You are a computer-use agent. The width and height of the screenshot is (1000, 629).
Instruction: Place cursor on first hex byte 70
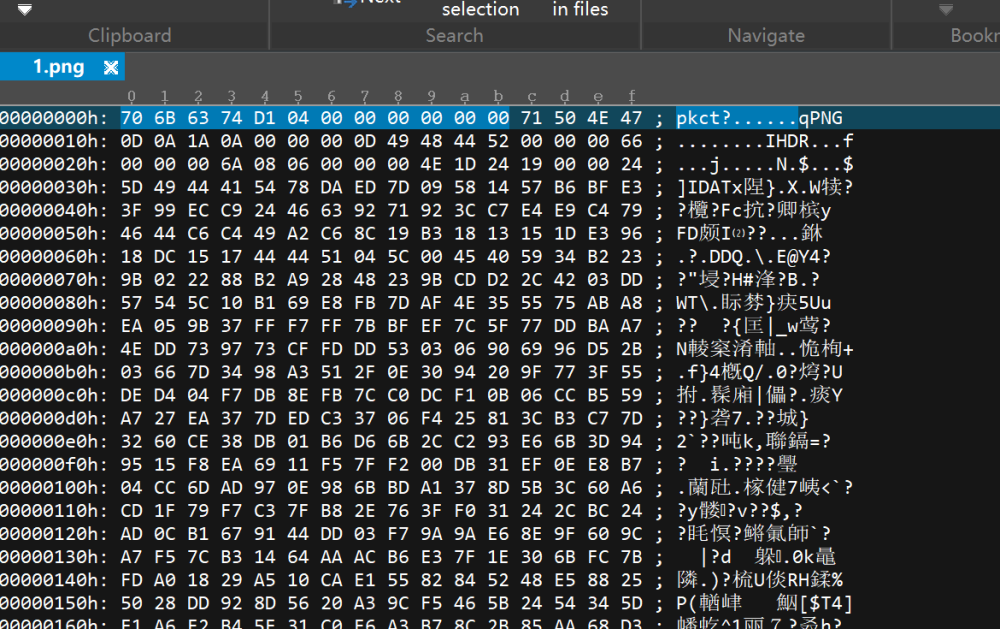(x=132, y=119)
